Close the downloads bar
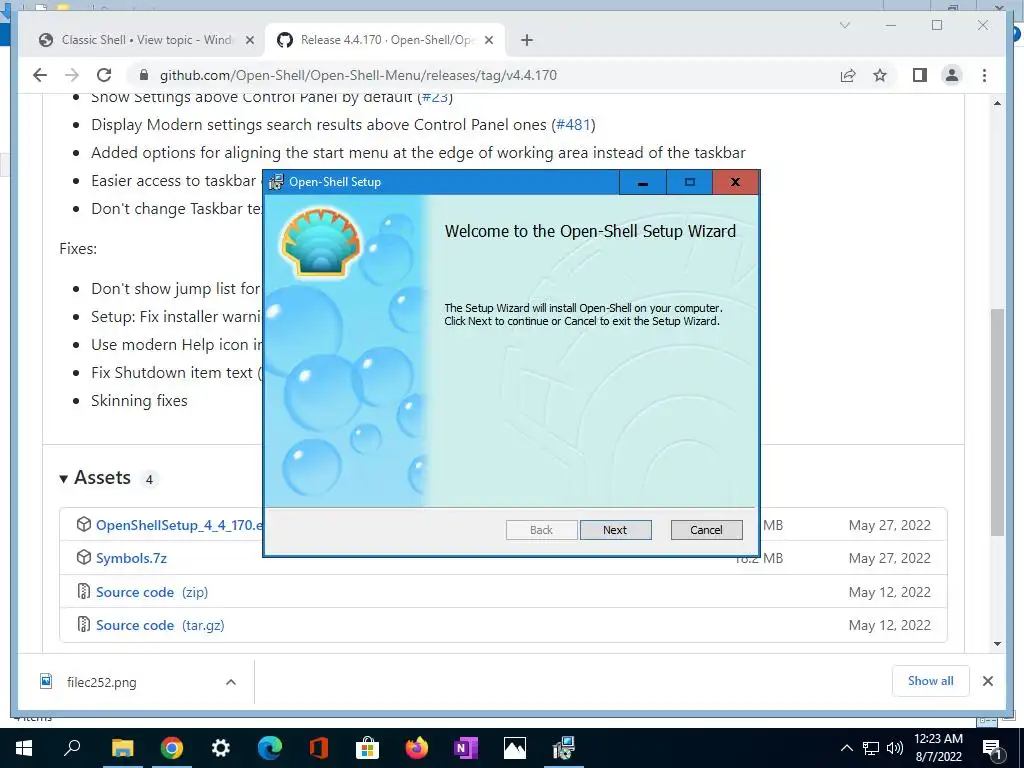Screen dimensions: 1024x768 [x=987, y=681]
